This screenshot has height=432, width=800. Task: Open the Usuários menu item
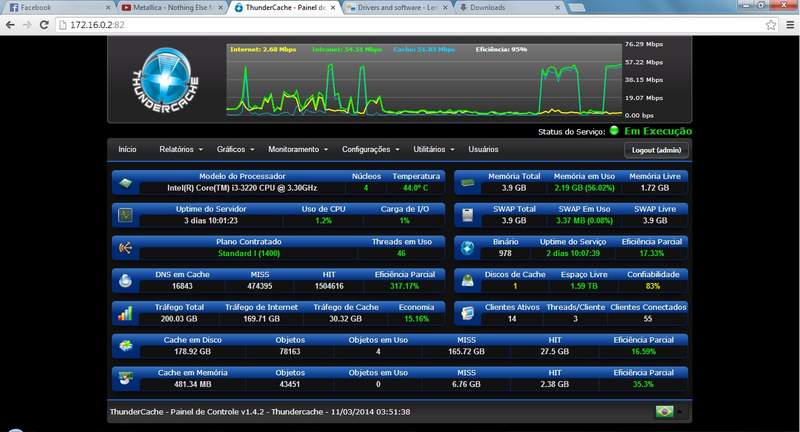point(483,149)
